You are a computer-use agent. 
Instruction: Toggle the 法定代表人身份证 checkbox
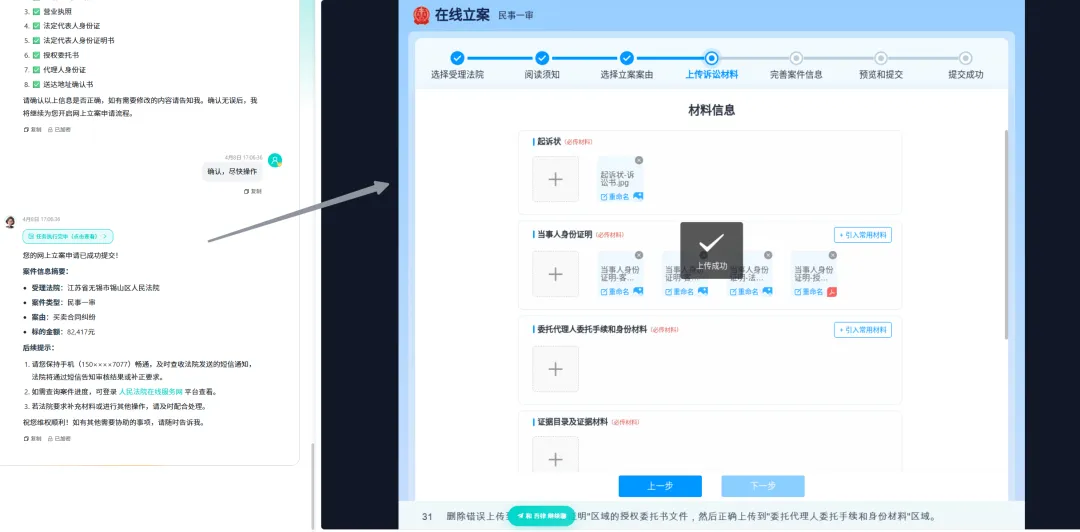37,26
